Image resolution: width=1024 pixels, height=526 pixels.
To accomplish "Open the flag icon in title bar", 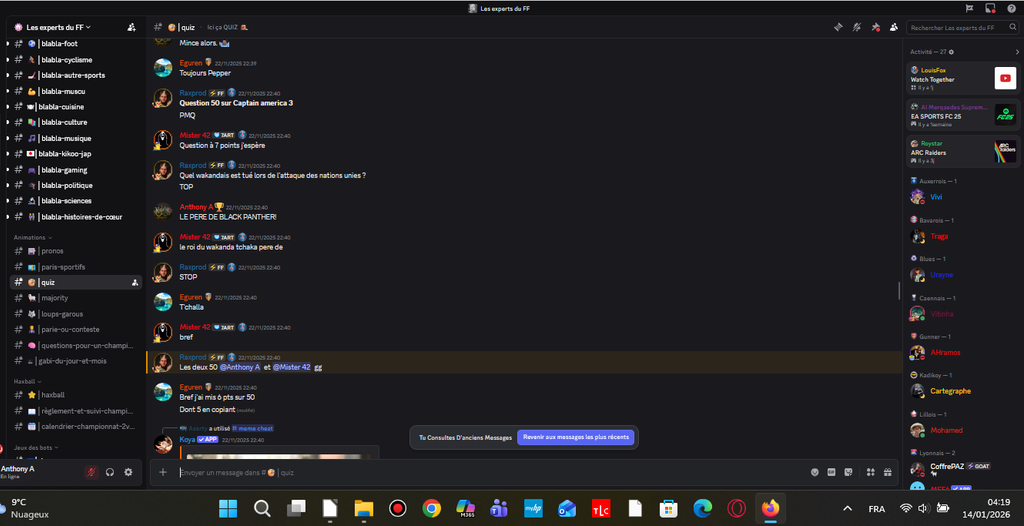I will tap(969, 8).
